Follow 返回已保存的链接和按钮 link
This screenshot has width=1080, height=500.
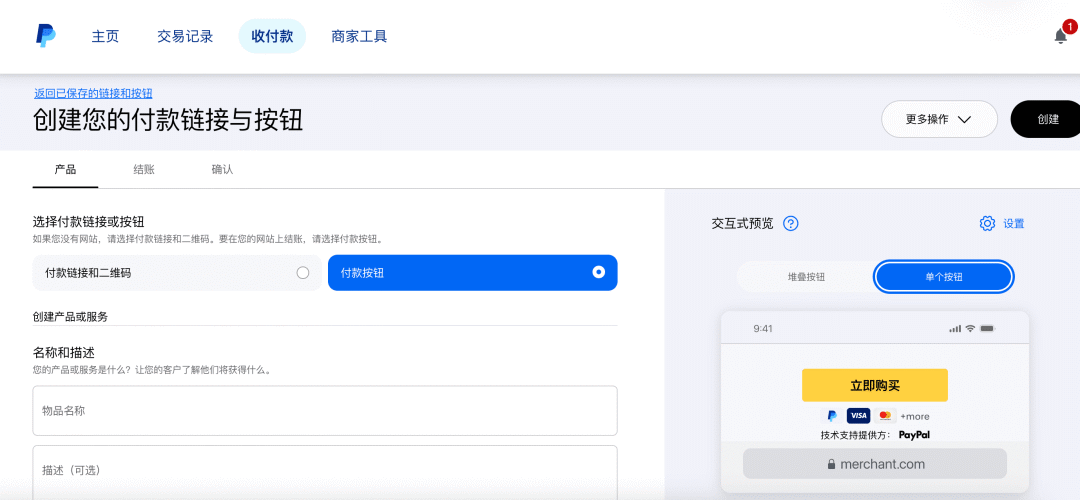pos(94,94)
